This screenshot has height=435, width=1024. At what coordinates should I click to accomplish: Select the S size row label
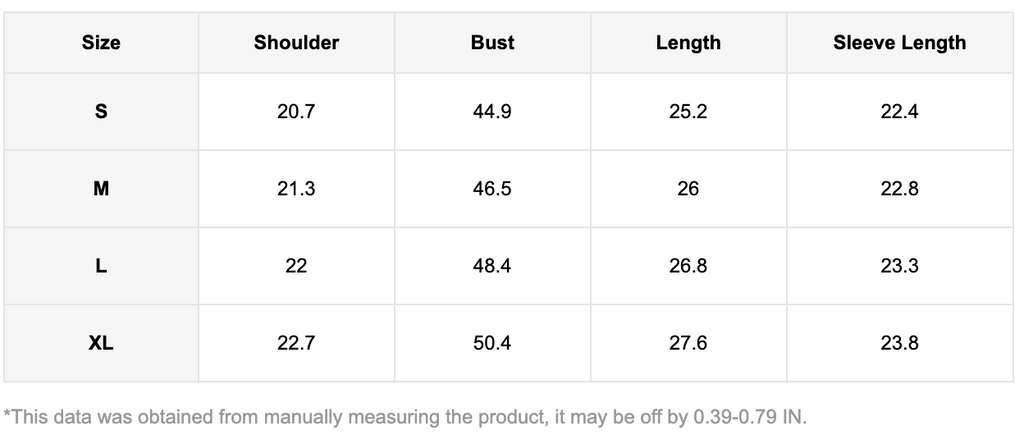pyautogui.click(x=101, y=111)
